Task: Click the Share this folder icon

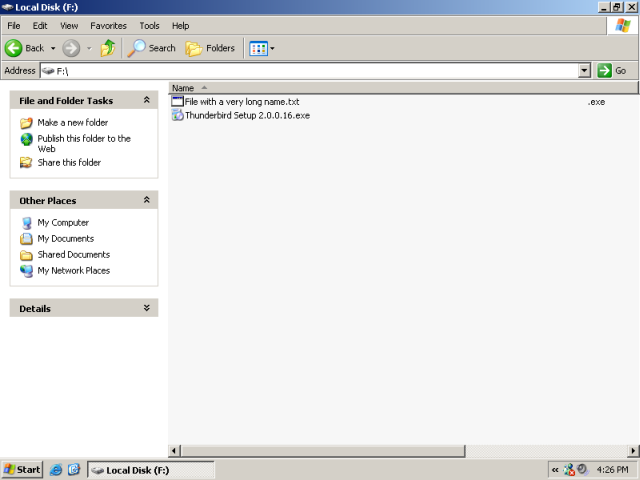Action: [26, 162]
